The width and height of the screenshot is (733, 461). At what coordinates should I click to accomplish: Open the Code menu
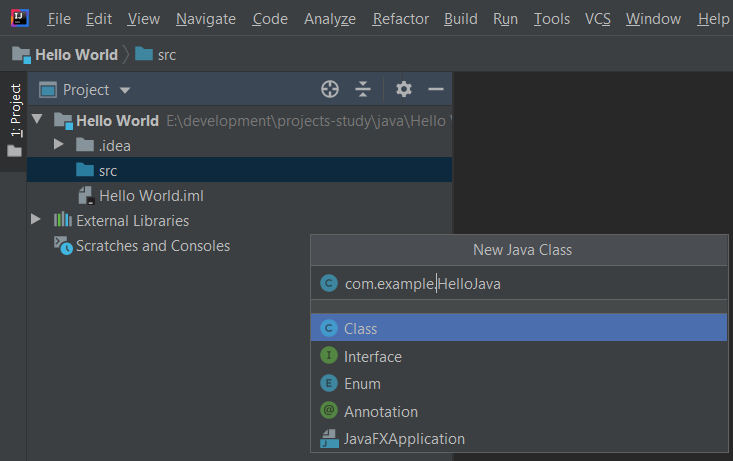pos(270,19)
